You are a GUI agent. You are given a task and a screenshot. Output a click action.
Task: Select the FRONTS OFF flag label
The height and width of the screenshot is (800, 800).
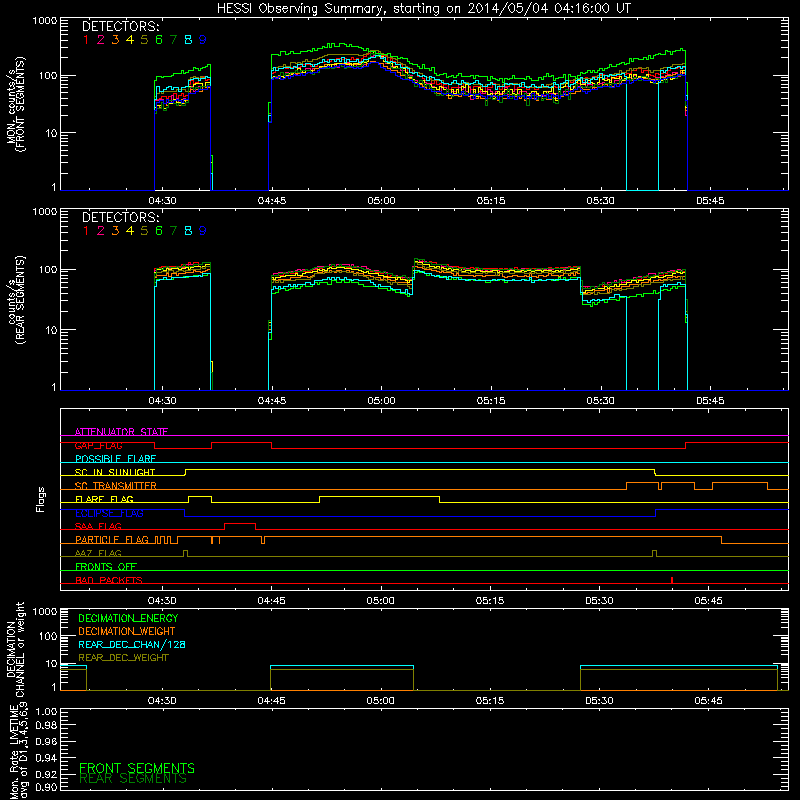pyautogui.click(x=106, y=567)
